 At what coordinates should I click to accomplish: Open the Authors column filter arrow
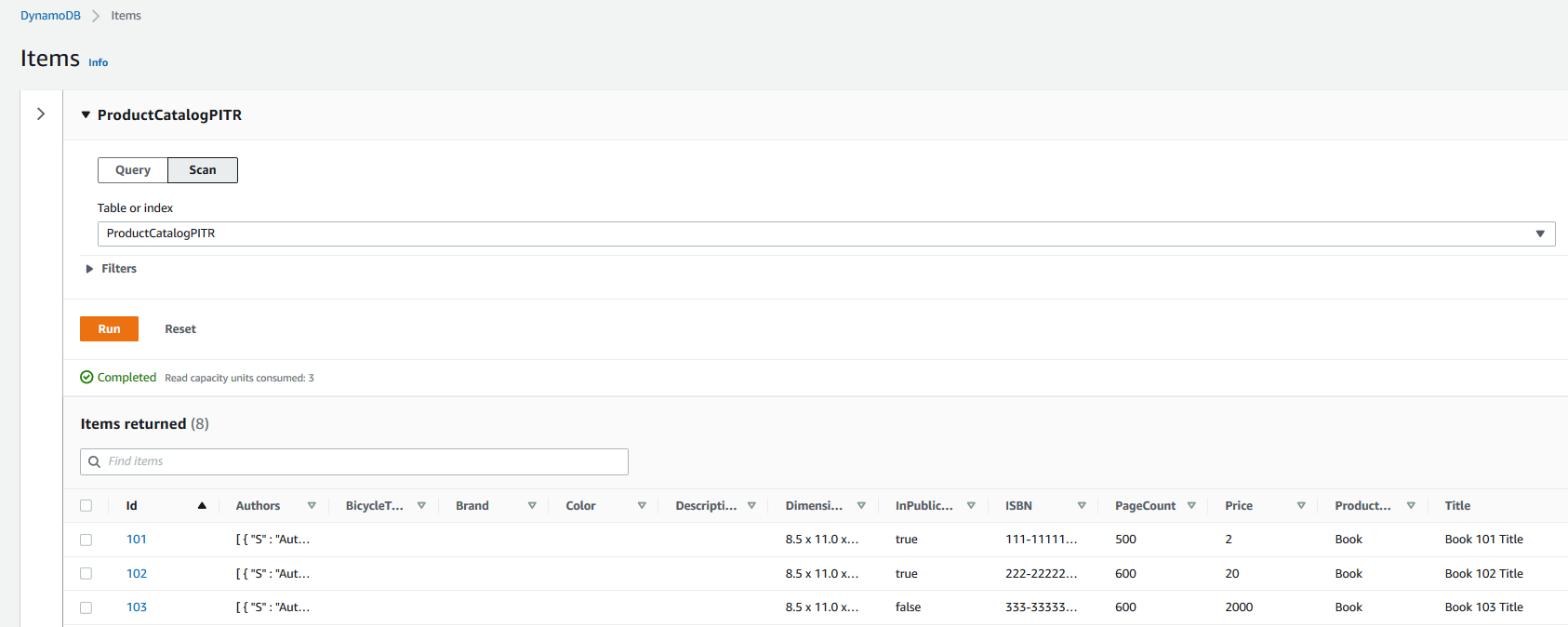tap(312, 506)
